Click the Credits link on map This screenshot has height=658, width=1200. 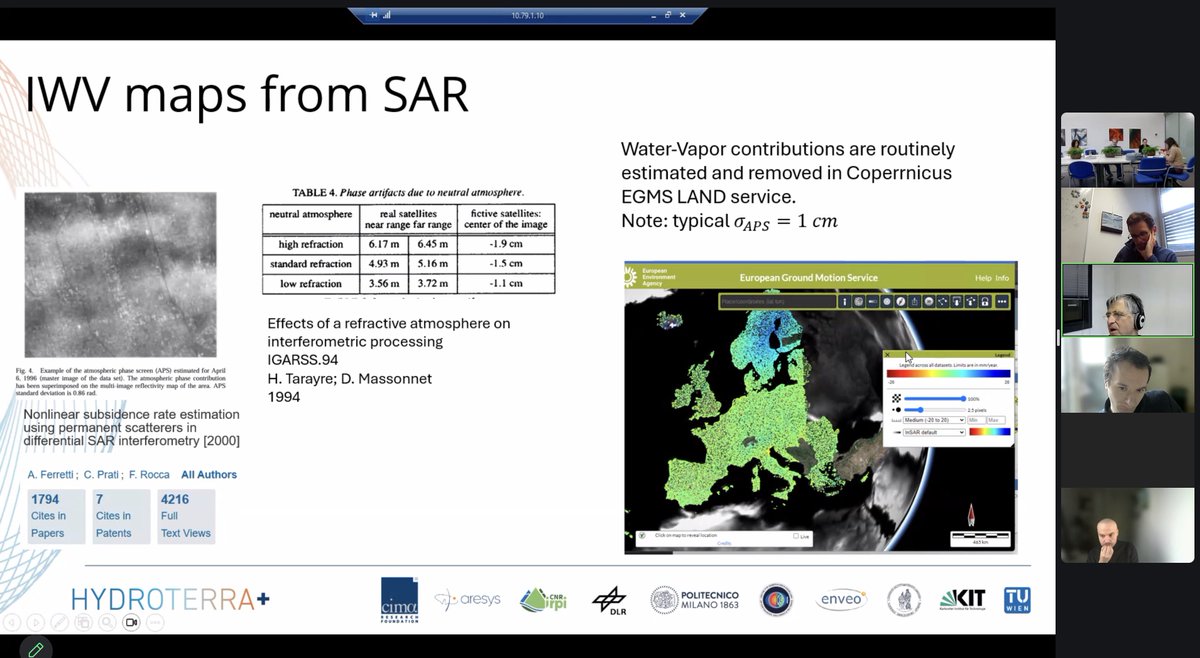click(725, 544)
